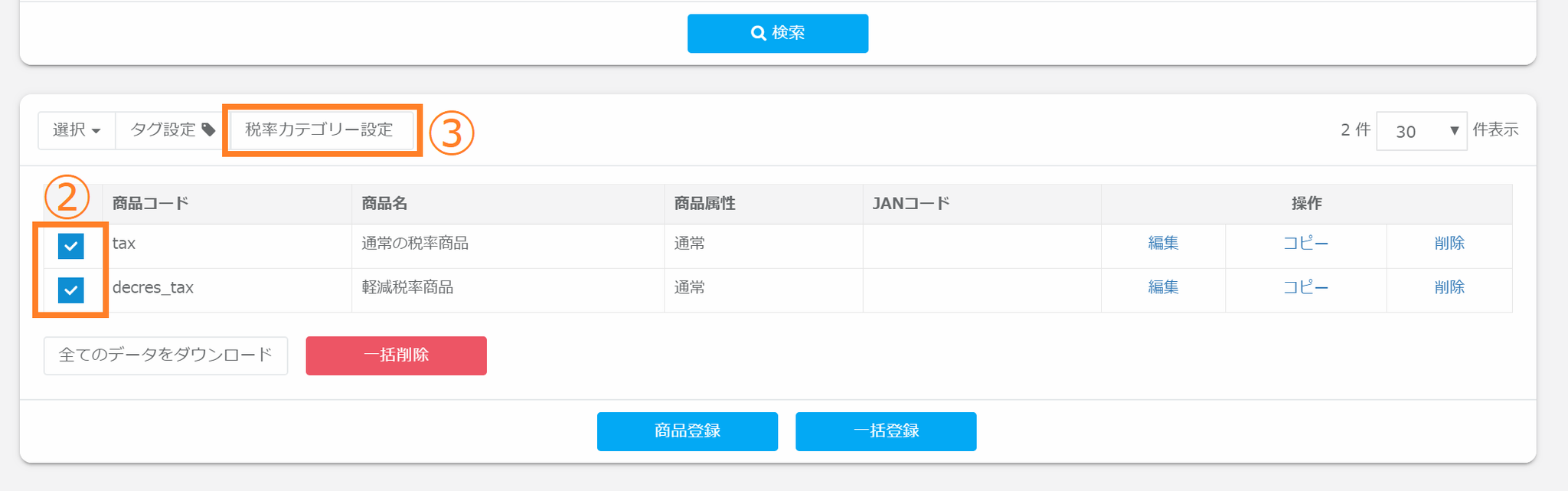Click 全てのデータをダウンロード button
The width and height of the screenshot is (1568, 491).
(x=165, y=355)
